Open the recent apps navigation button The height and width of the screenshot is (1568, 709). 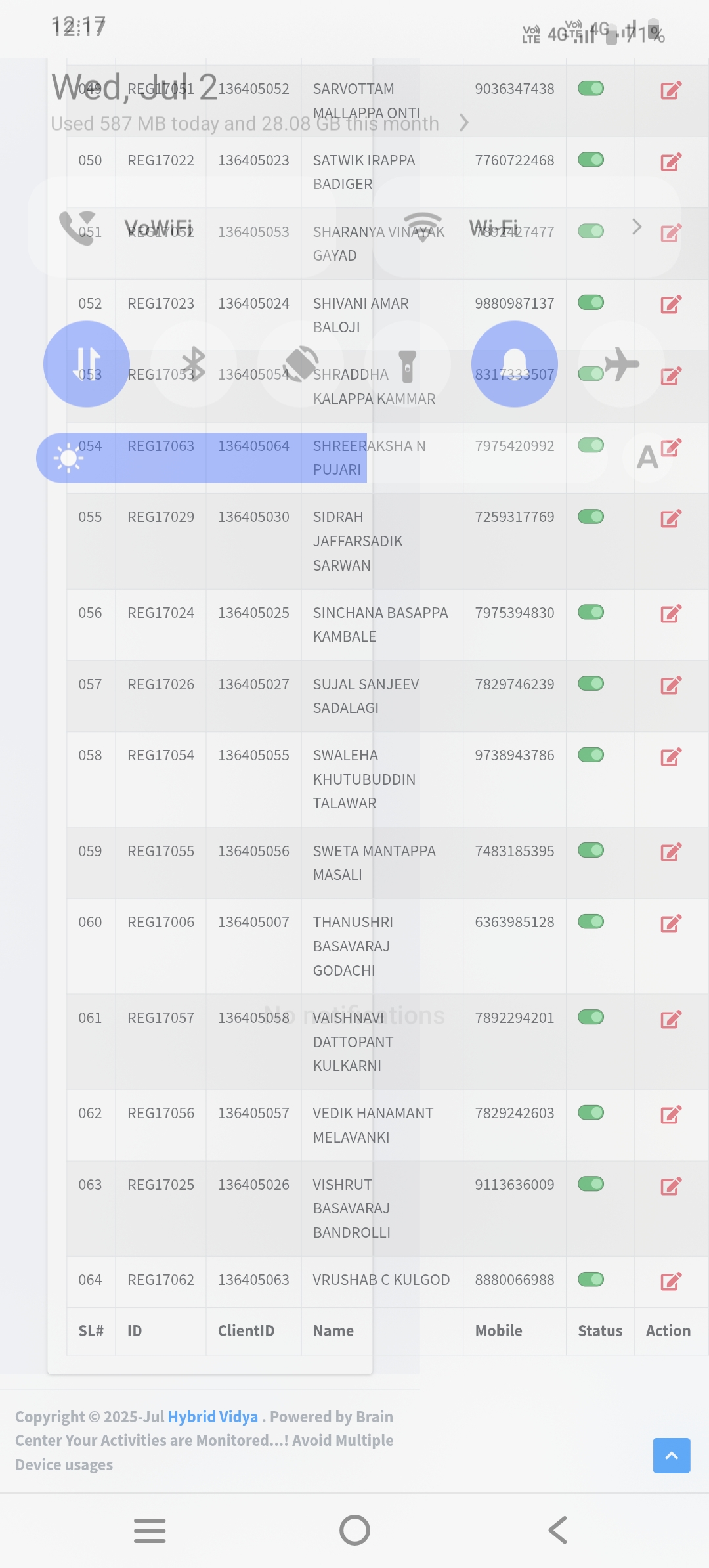[x=150, y=1531]
